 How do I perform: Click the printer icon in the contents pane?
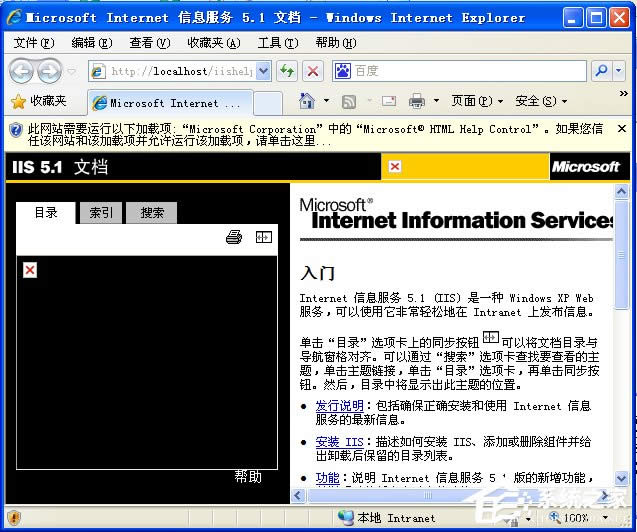(234, 237)
